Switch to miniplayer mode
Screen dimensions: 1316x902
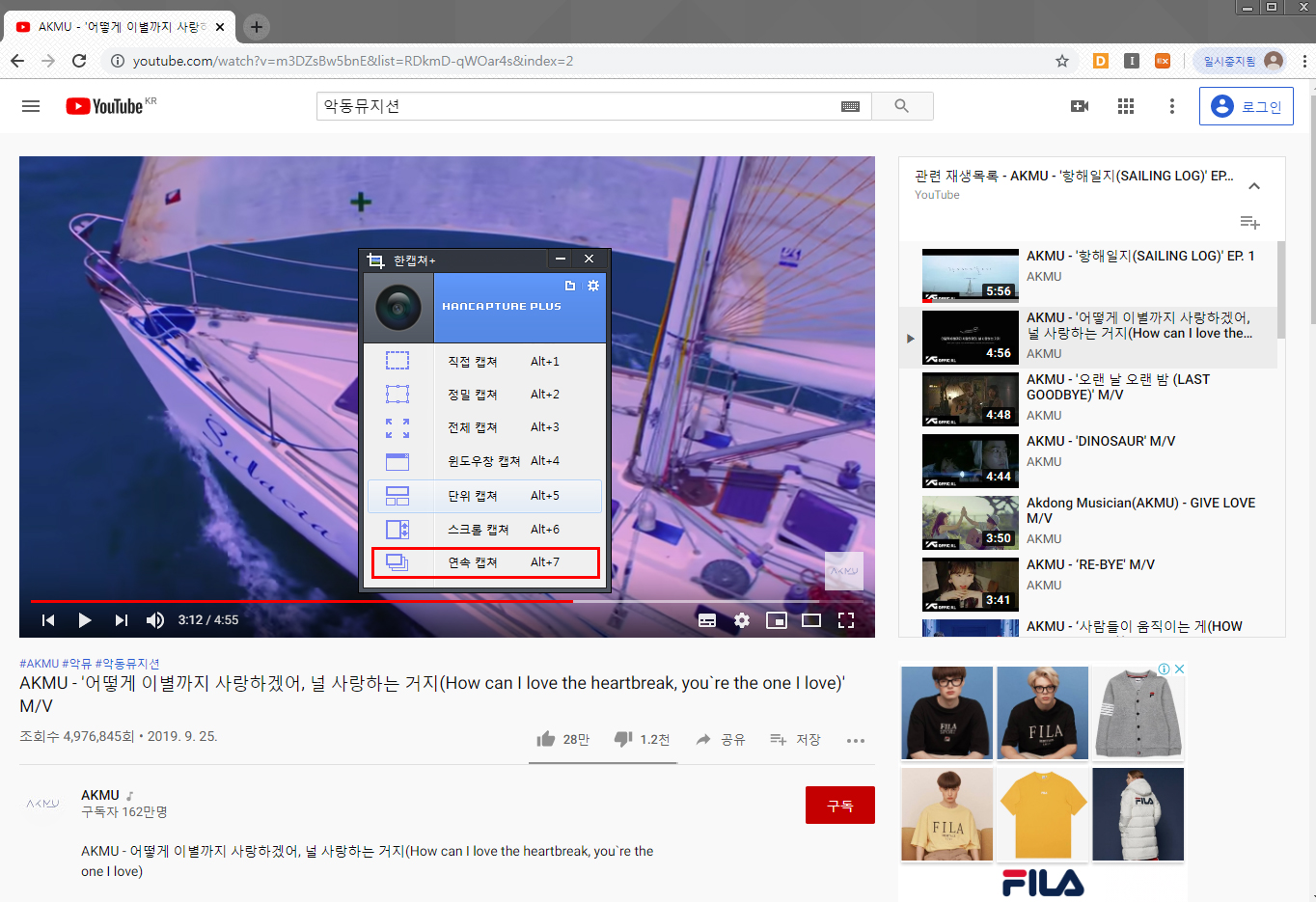tap(777, 620)
